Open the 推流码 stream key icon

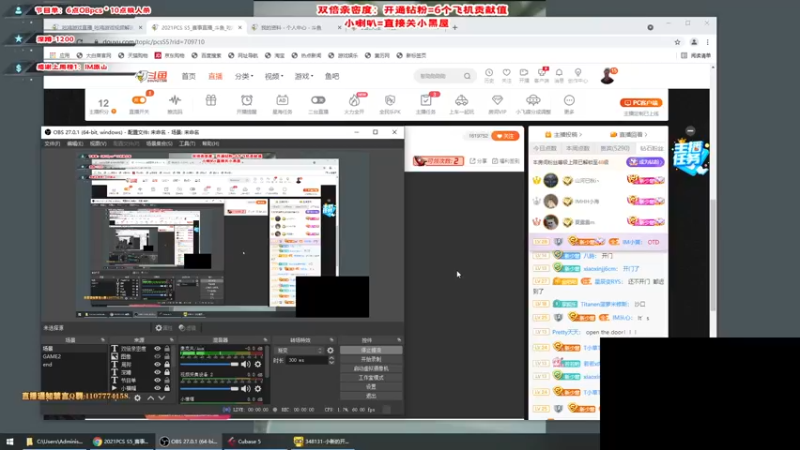[175, 101]
